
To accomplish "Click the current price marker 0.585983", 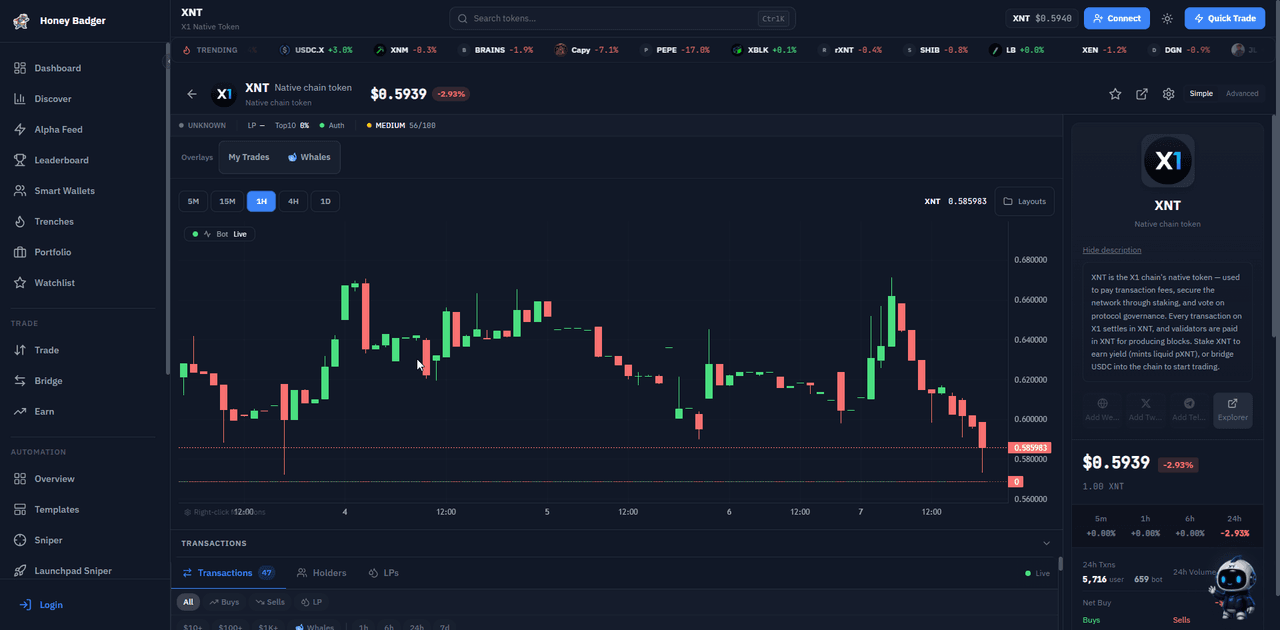I will point(1029,448).
